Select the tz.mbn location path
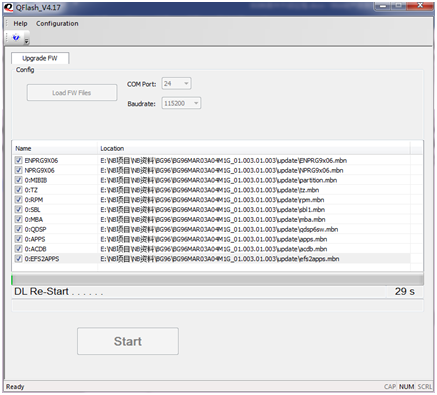 (x=210, y=190)
